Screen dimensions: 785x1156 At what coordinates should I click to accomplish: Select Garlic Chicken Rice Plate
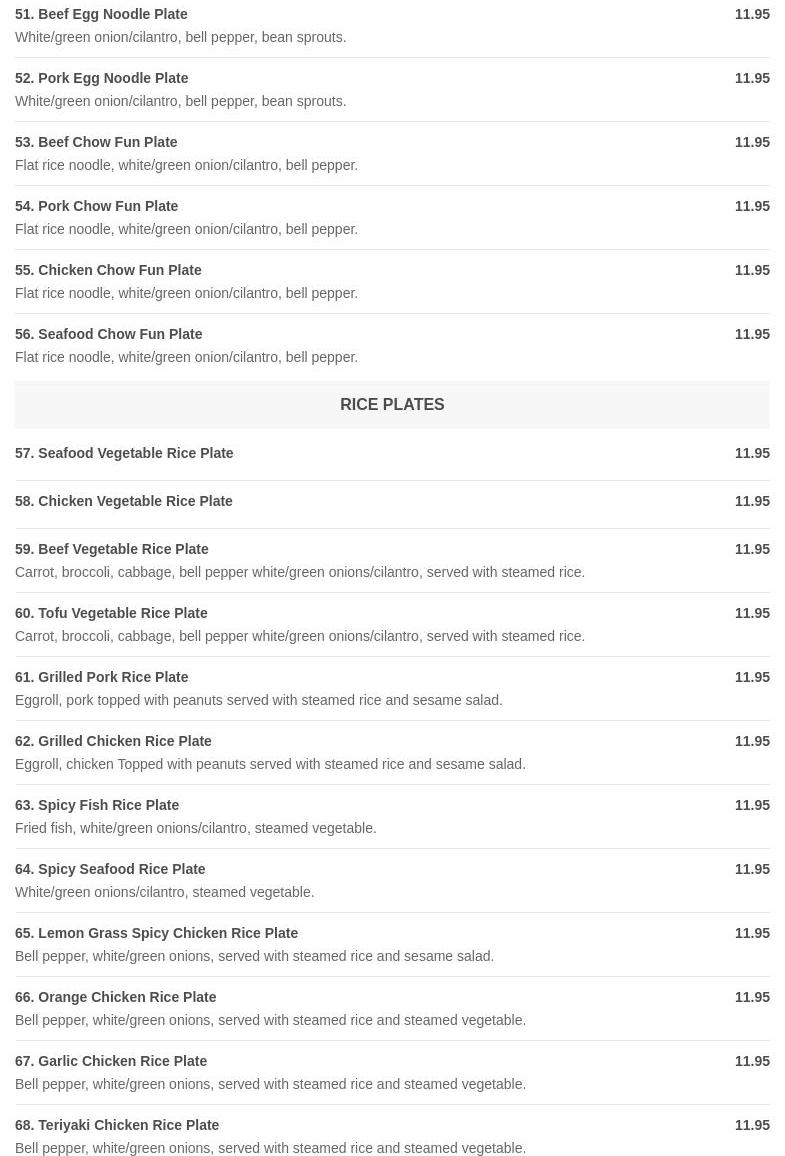pyautogui.click(x=111, y=1061)
